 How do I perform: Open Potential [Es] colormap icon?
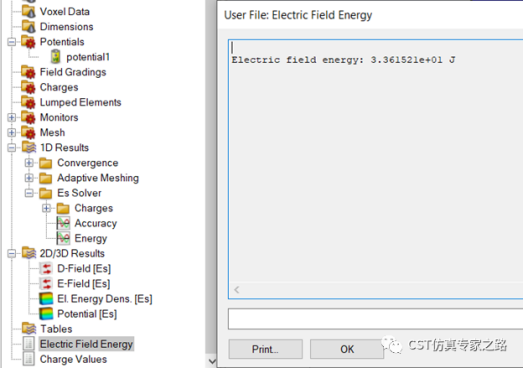pyautogui.click(x=46, y=314)
